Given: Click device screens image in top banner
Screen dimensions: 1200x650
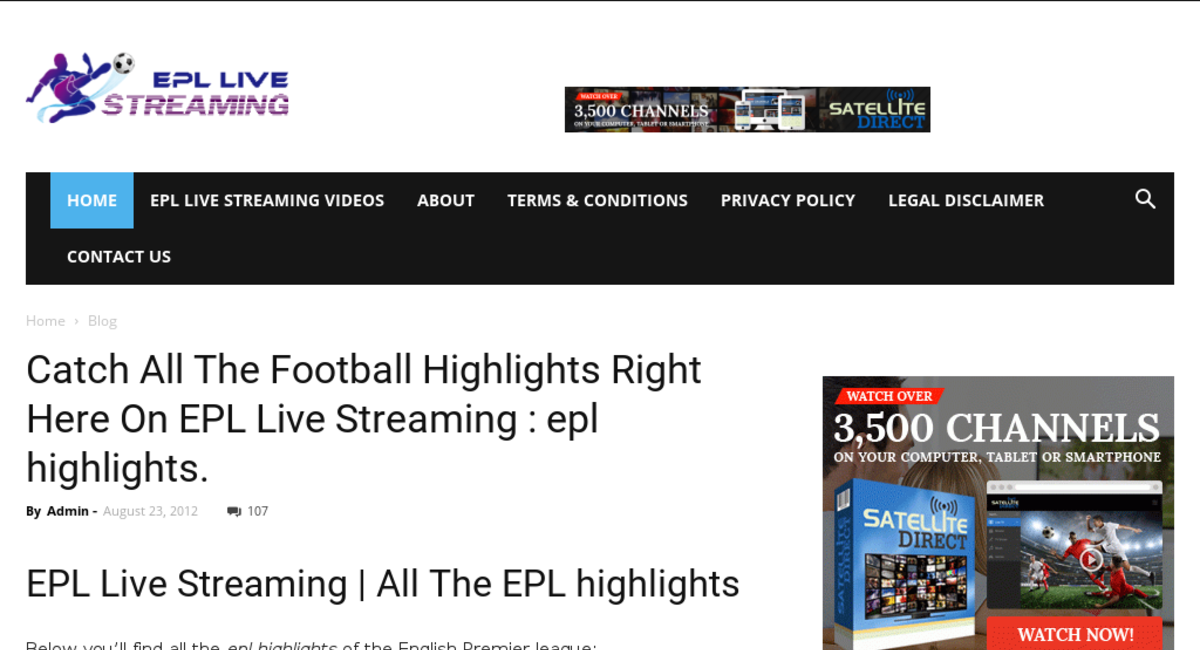Looking at the screenshot, I should [770, 110].
